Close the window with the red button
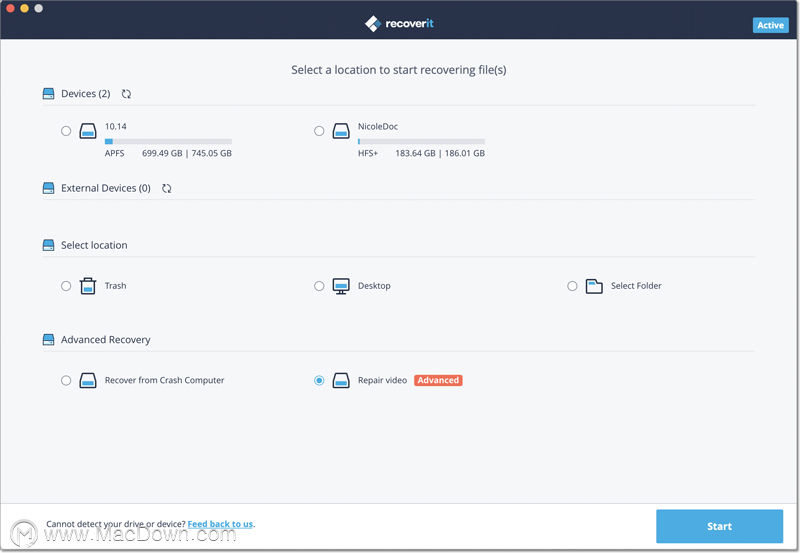The width and height of the screenshot is (800, 553). pos(10,8)
